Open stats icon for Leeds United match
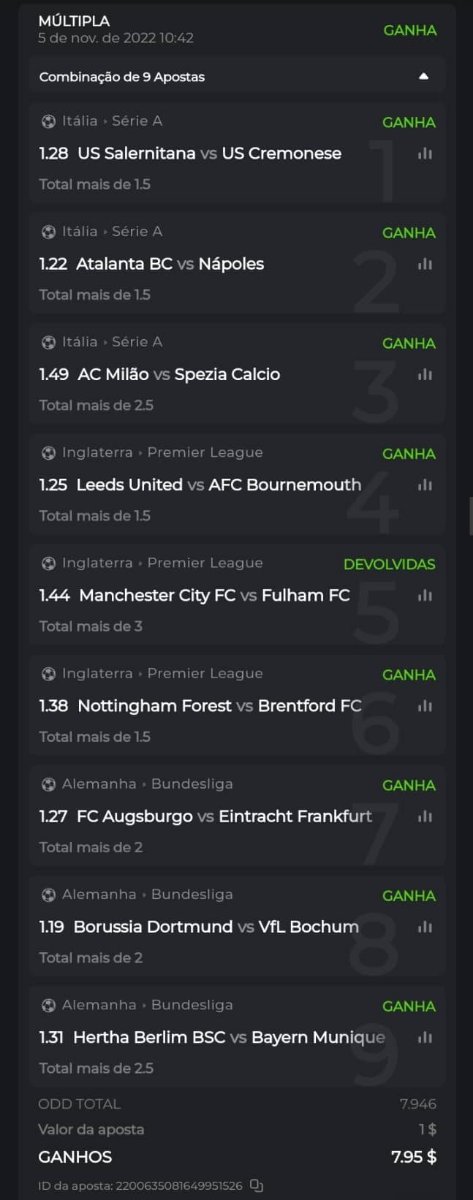 click(x=425, y=485)
